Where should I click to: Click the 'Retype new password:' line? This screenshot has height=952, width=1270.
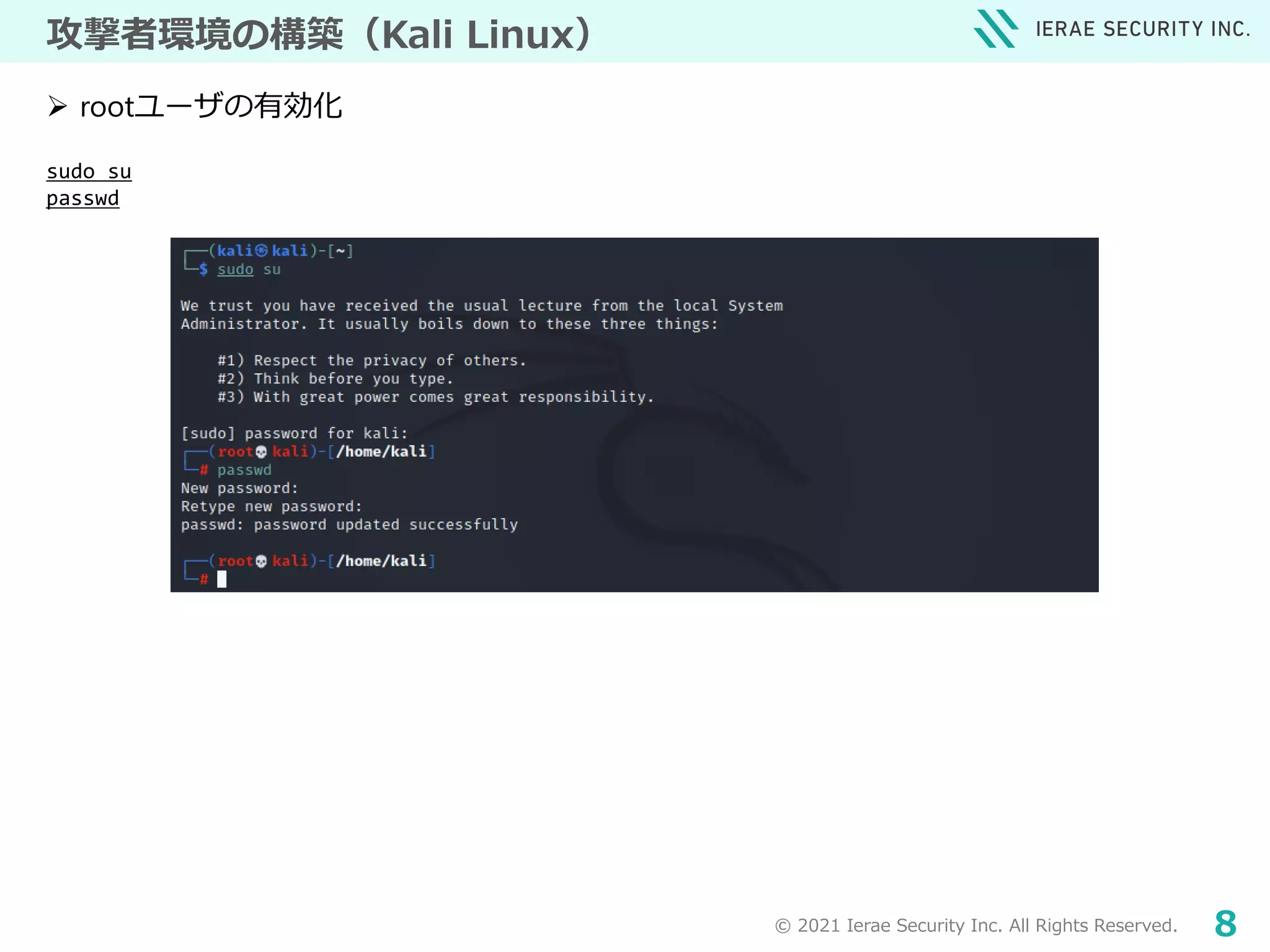coord(271,506)
